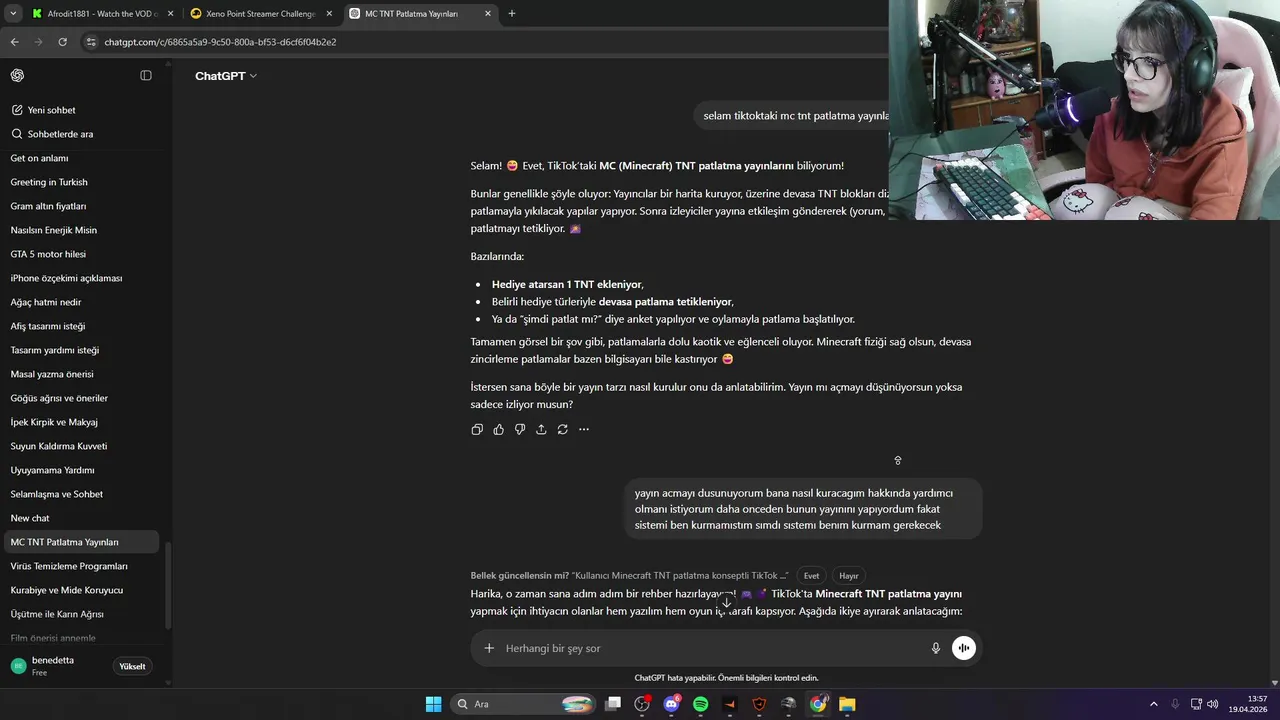1280x720 pixels.
Task: Open 'Greeting in Turkish' chat
Action: click(x=82, y=182)
